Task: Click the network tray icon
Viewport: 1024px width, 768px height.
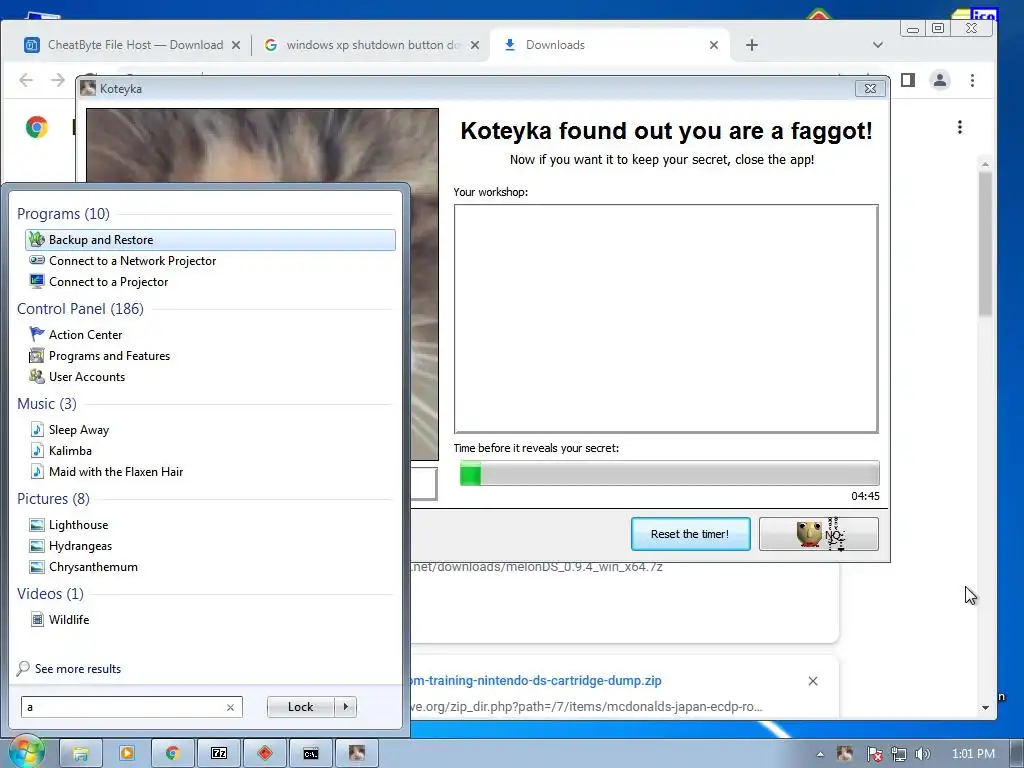Action: (899, 754)
